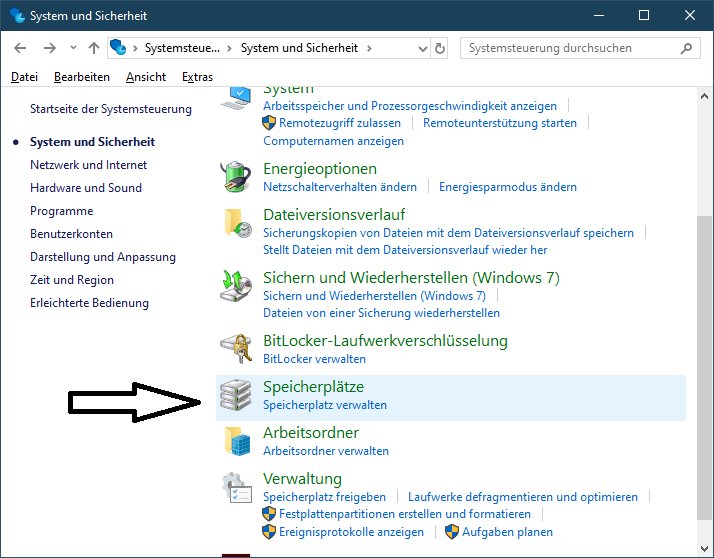Go to Hardware und Sound
714x558 pixels.
[x=86, y=188]
